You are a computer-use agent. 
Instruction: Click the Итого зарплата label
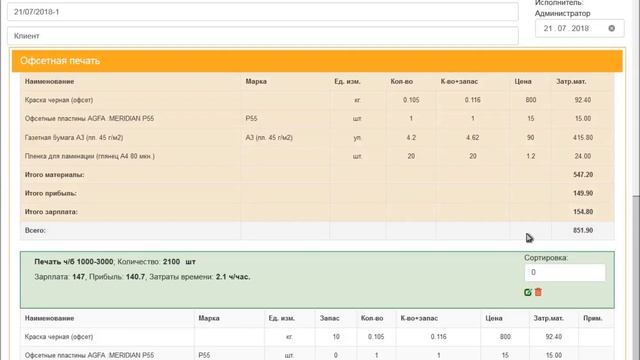[51, 212]
